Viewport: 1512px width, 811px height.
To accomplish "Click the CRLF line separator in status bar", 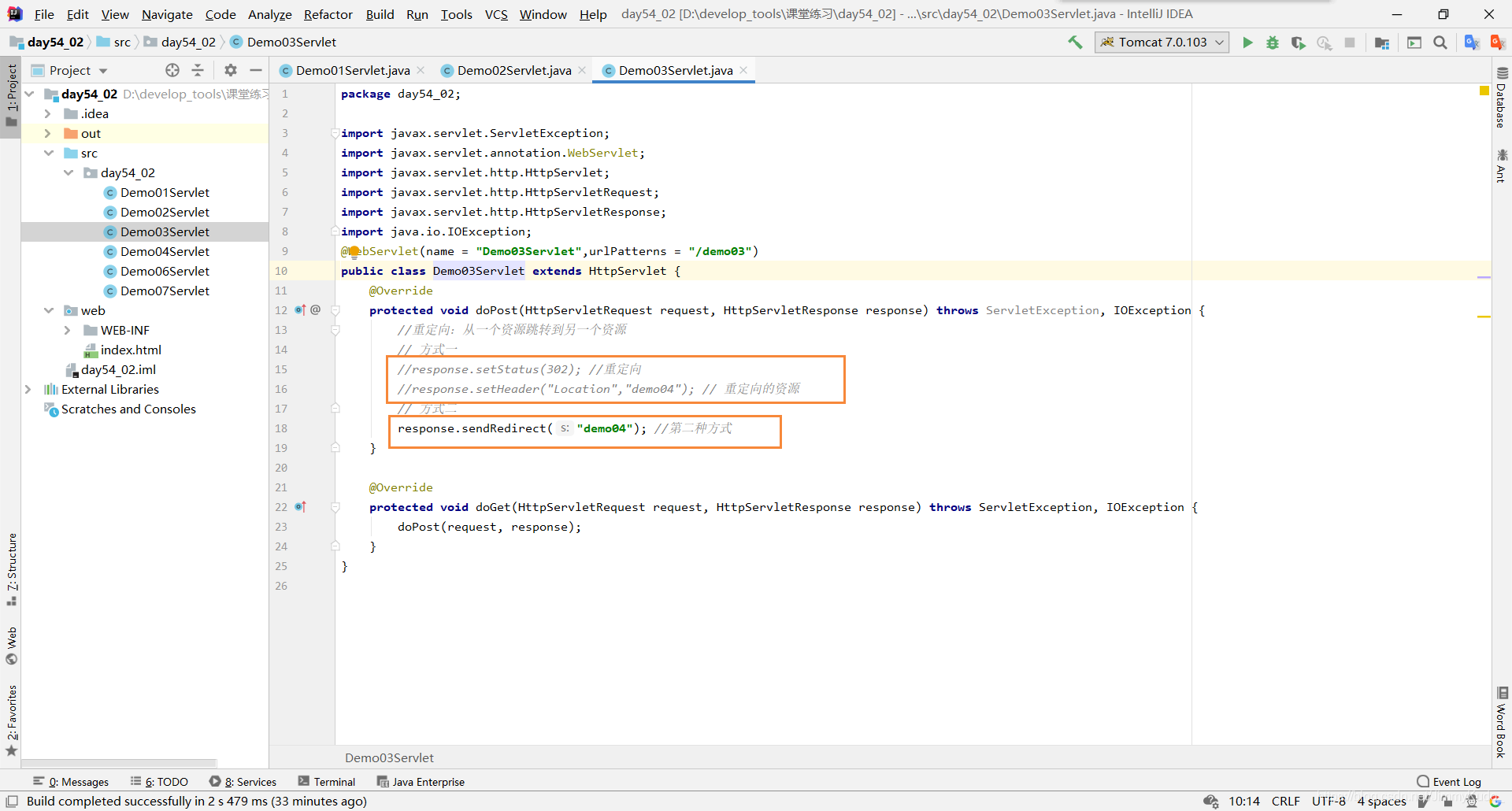I will click(1285, 802).
